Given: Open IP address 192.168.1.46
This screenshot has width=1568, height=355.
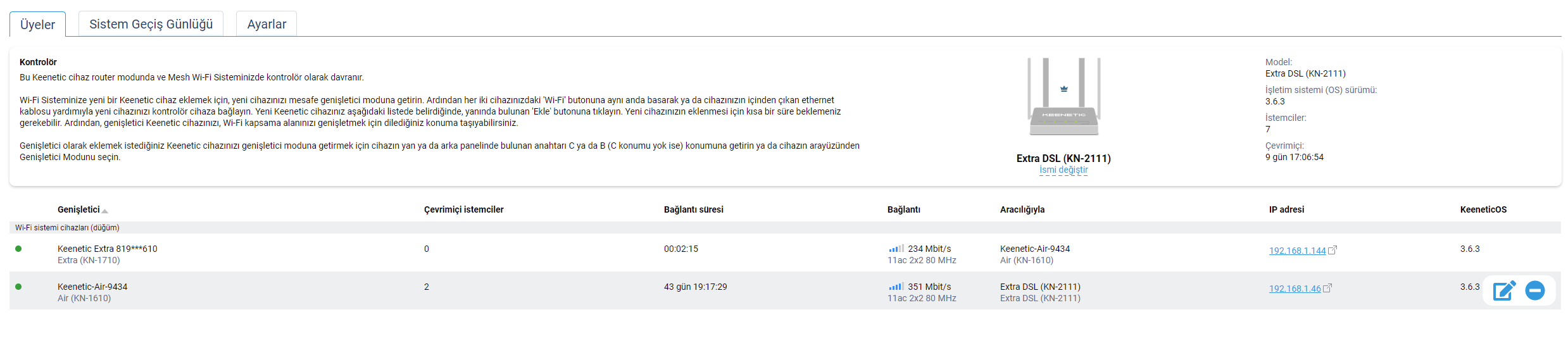Looking at the screenshot, I should 1295,289.
